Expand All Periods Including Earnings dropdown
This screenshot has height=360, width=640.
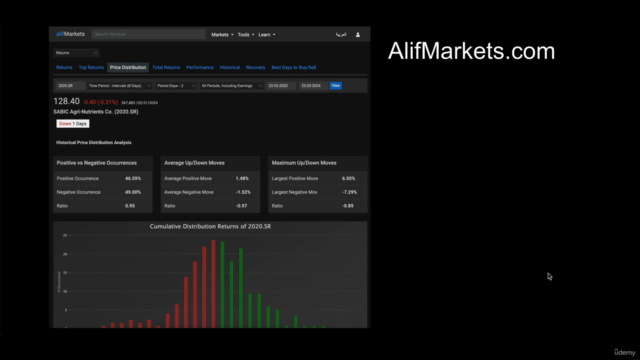click(x=231, y=86)
